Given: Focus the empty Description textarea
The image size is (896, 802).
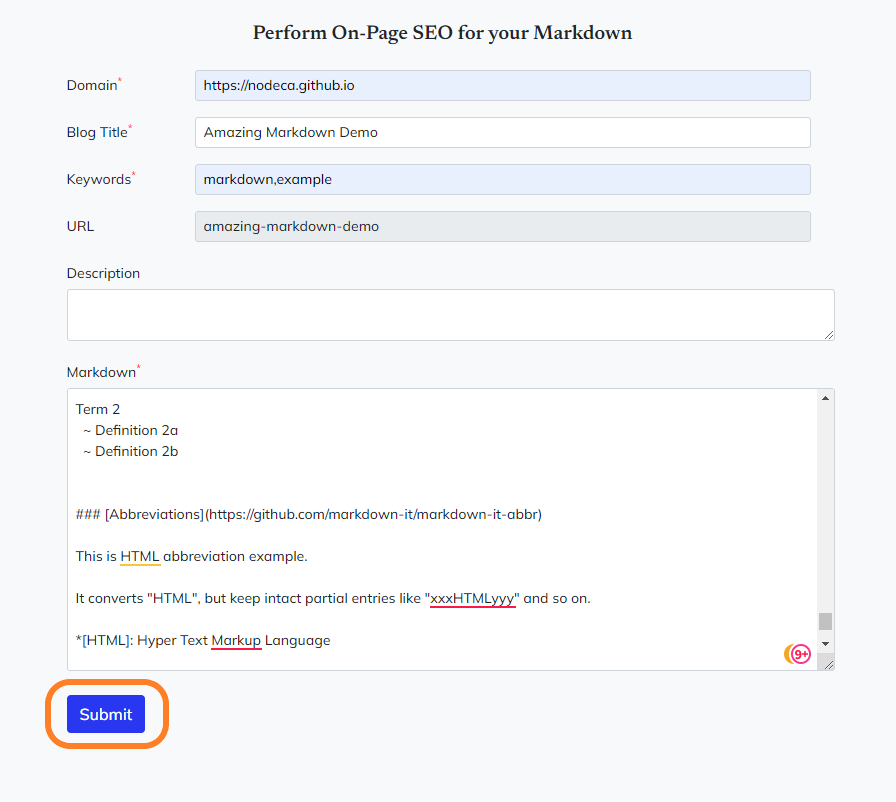Looking at the screenshot, I should [x=450, y=315].
